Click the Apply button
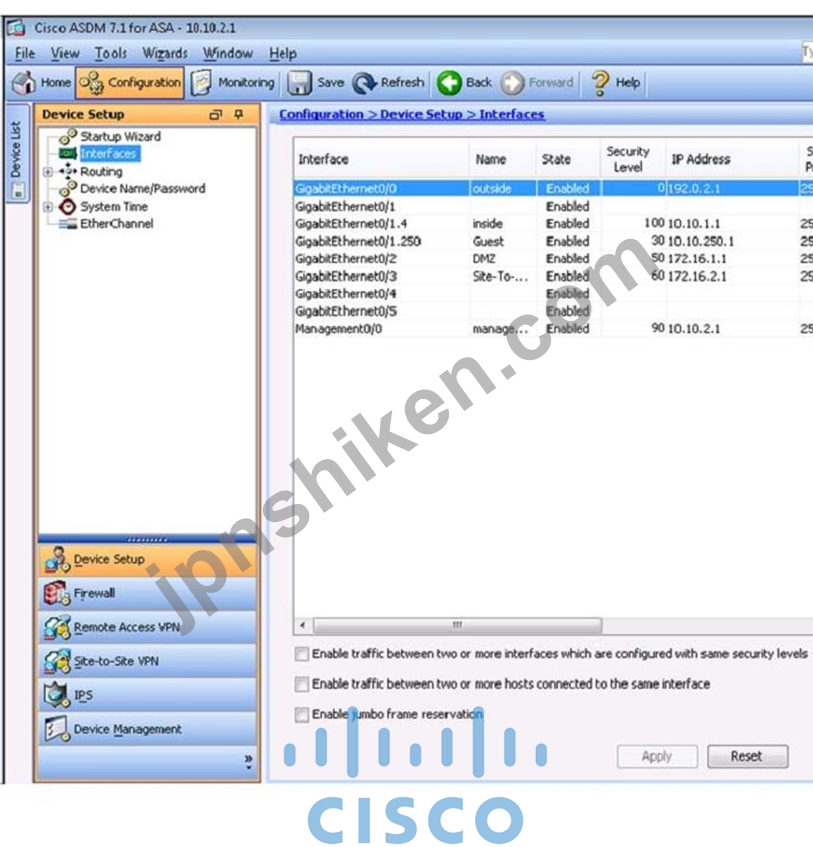The image size is (813, 847). click(x=657, y=756)
